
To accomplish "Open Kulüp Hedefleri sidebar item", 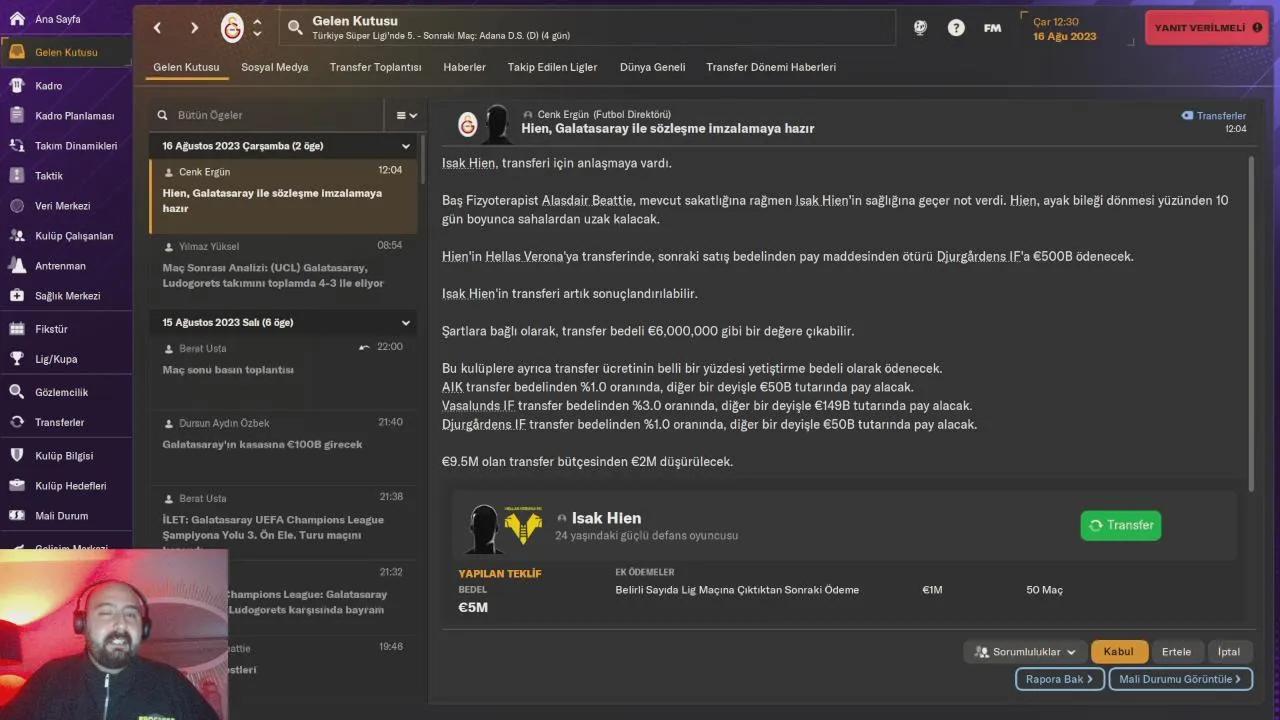I will pyautogui.click(x=66, y=486).
